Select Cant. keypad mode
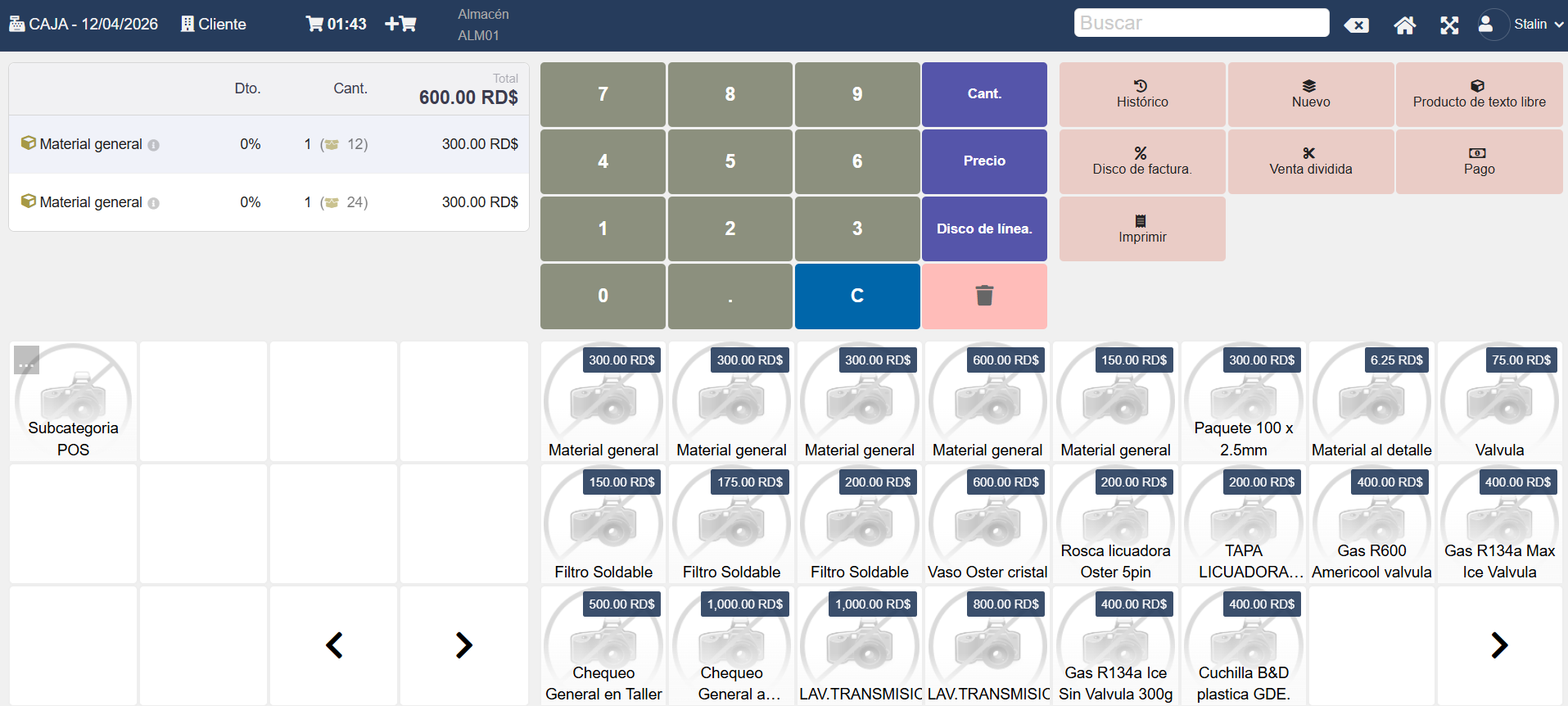1568x706 pixels. click(984, 94)
